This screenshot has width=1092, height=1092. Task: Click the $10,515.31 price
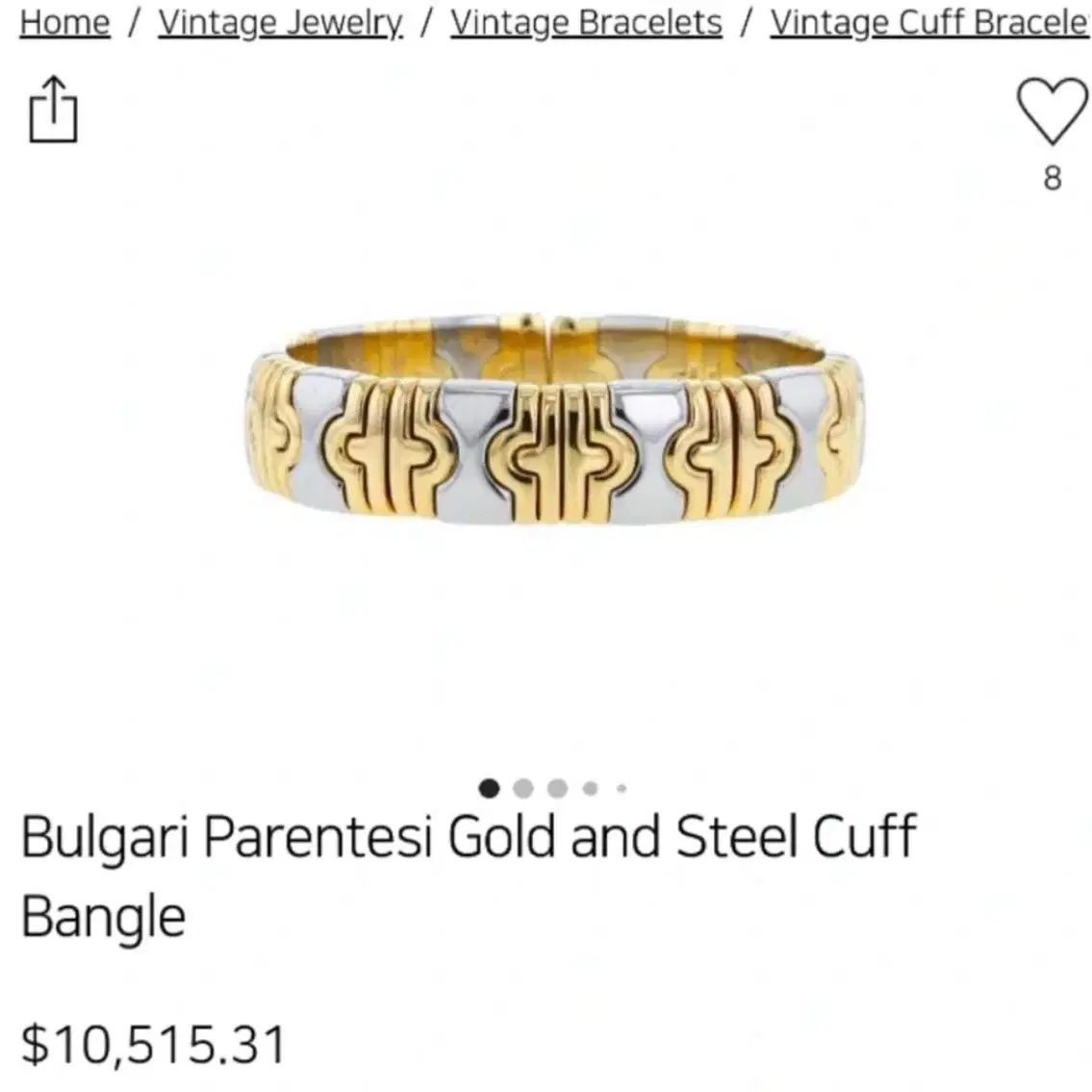pos(154,1045)
